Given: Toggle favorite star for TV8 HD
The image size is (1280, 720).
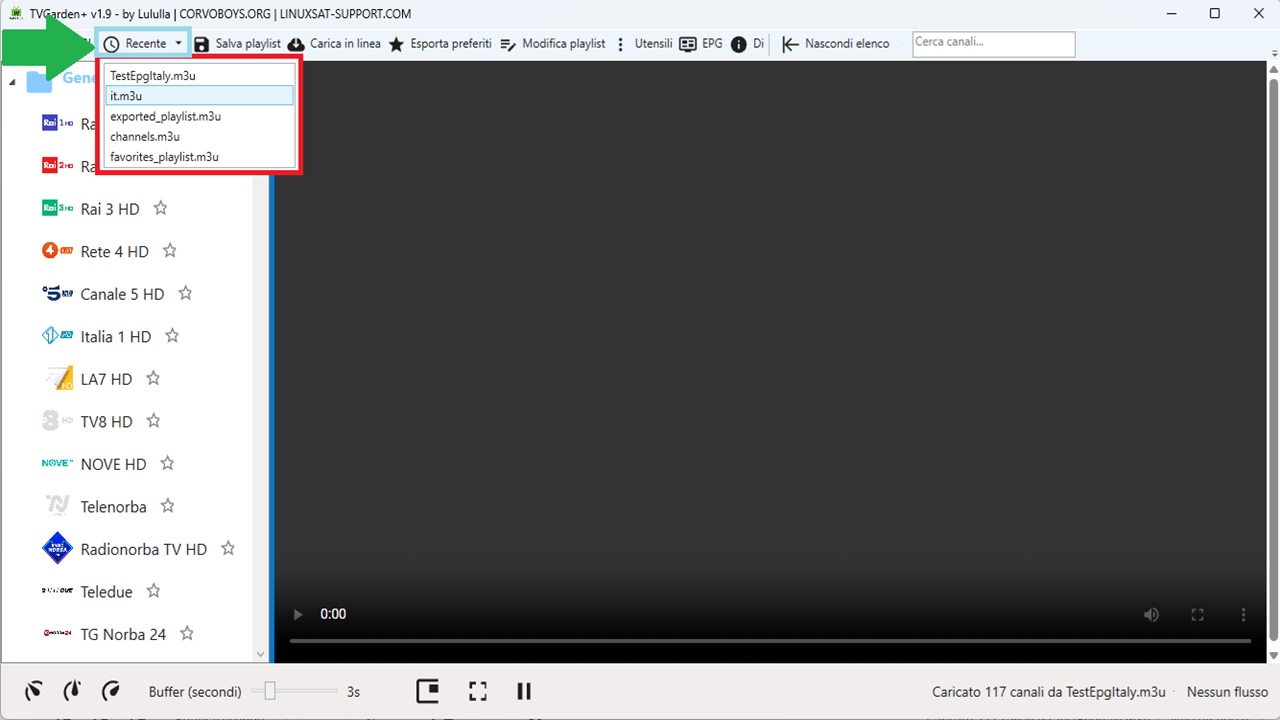Looking at the screenshot, I should coord(153,421).
